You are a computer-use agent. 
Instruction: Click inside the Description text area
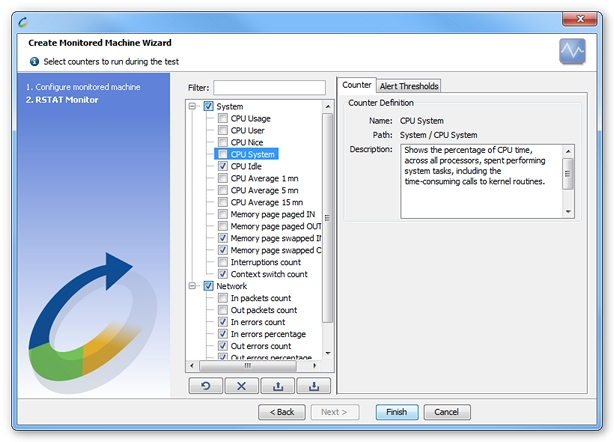click(x=481, y=181)
